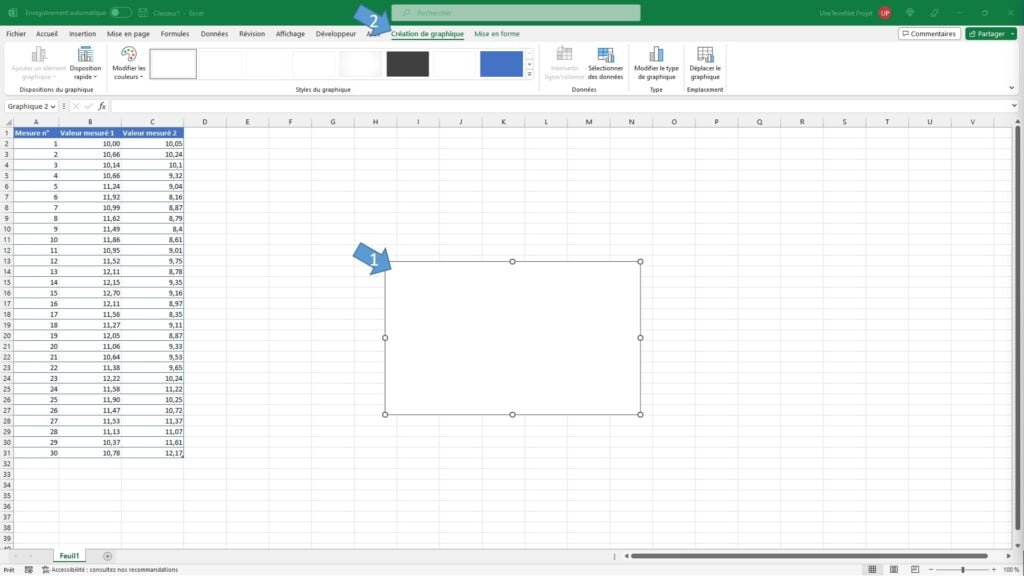Select cell containing 12,17
This screenshot has height=576, width=1024.
[152, 453]
